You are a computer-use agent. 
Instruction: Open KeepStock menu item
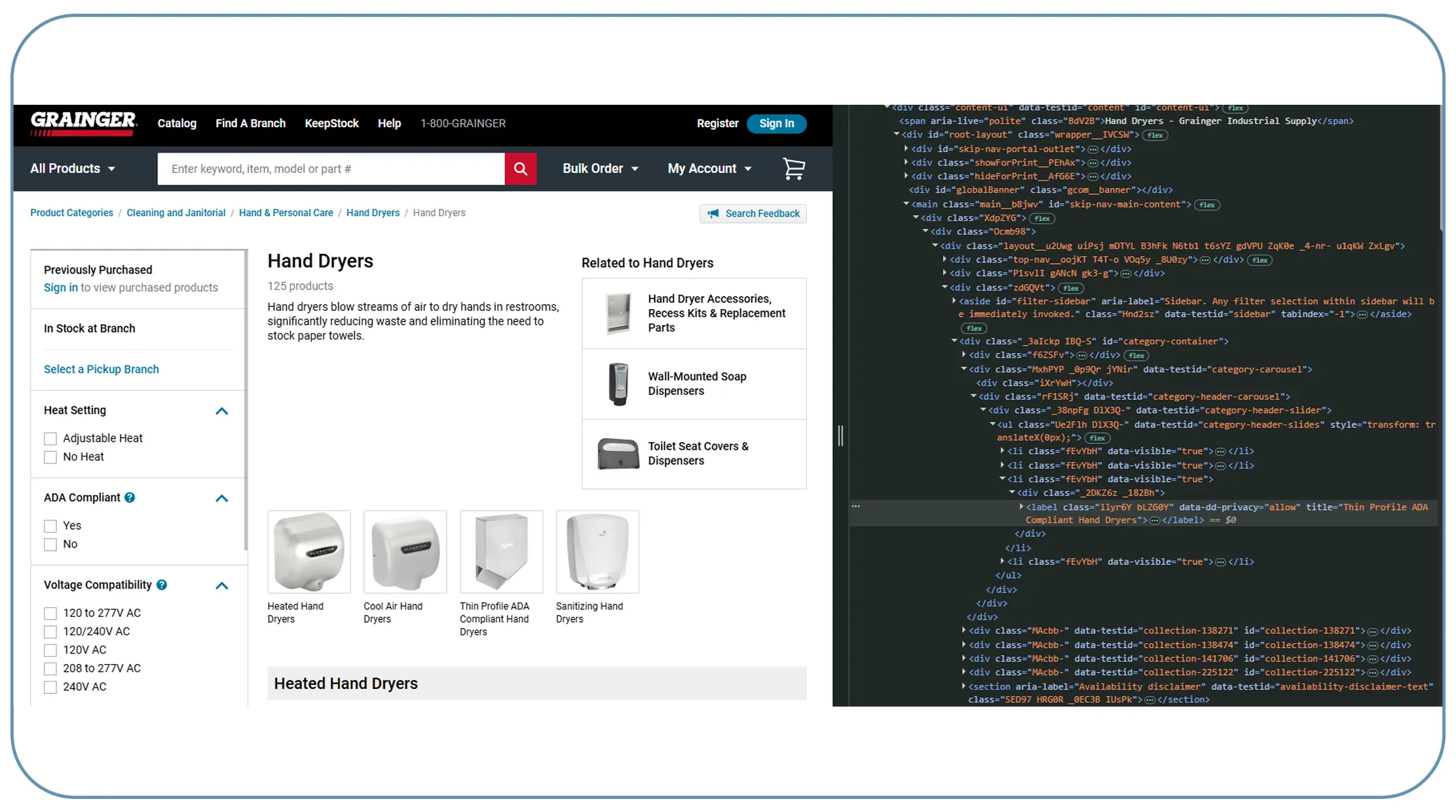tap(332, 123)
